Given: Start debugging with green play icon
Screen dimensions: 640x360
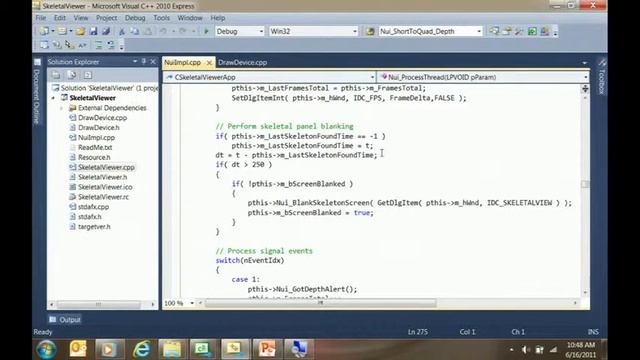Looking at the screenshot, I should click(206, 31).
